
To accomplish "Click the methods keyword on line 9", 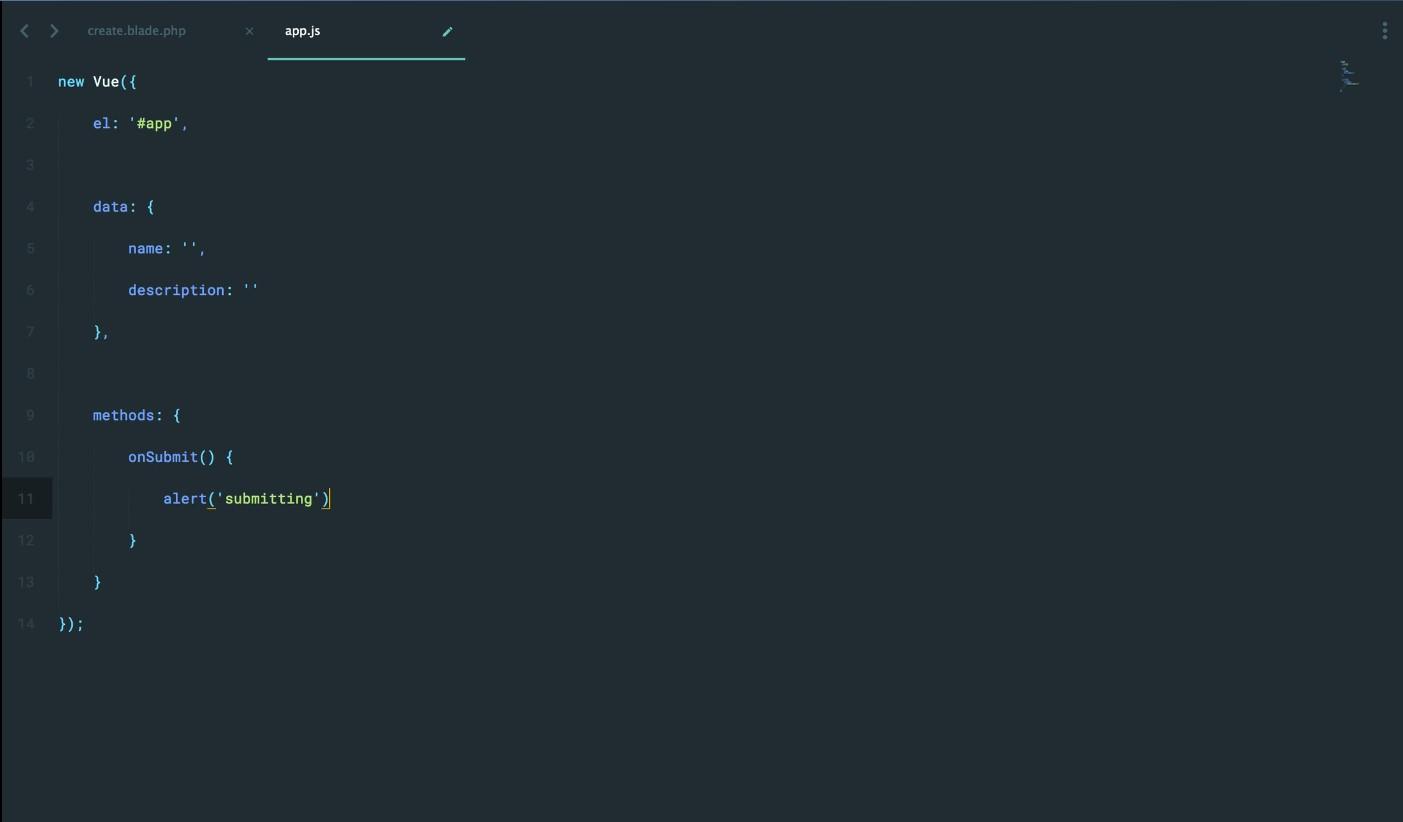I will click(x=124, y=415).
